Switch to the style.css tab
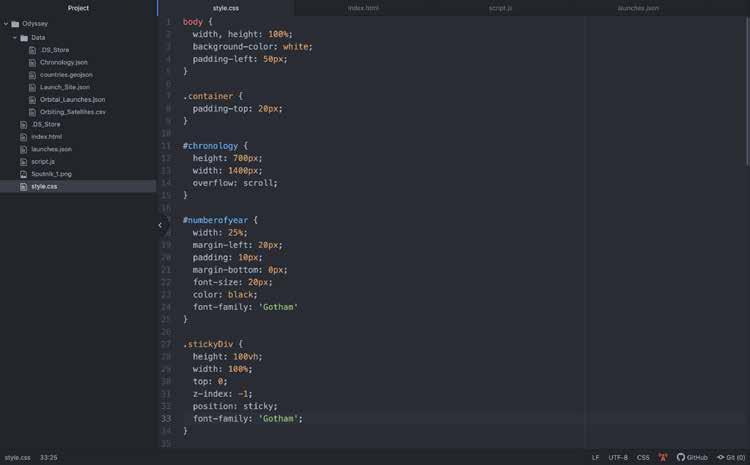 (x=226, y=8)
